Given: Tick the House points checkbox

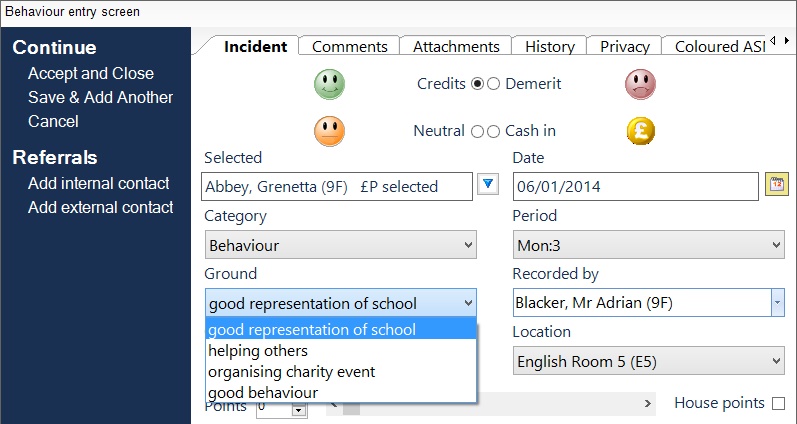Looking at the screenshot, I should tap(778, 404).
